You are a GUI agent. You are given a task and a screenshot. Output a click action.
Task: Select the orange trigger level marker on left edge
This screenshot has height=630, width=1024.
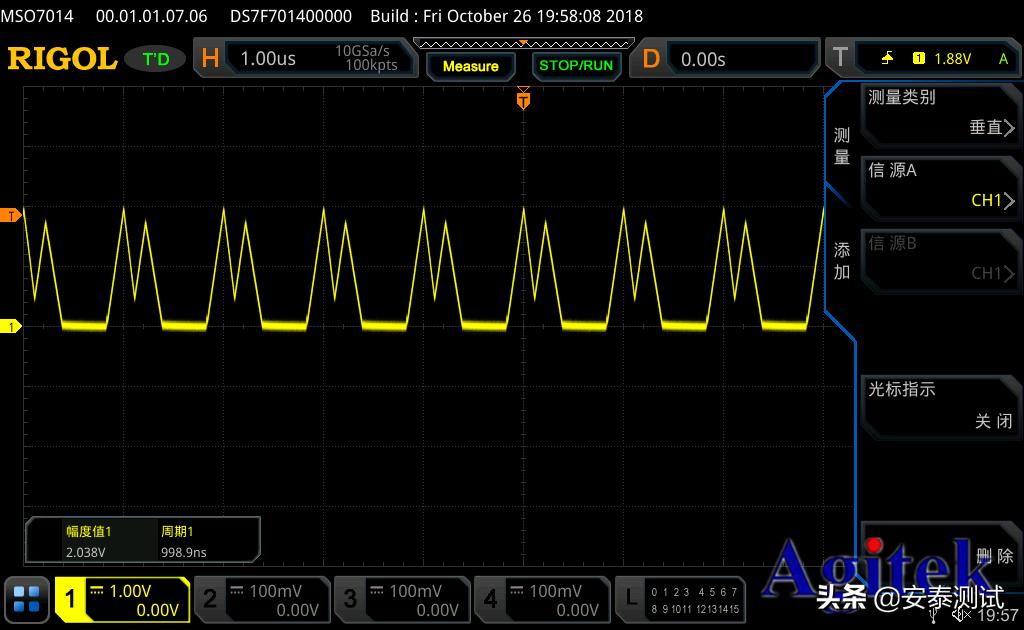(10, 215)
